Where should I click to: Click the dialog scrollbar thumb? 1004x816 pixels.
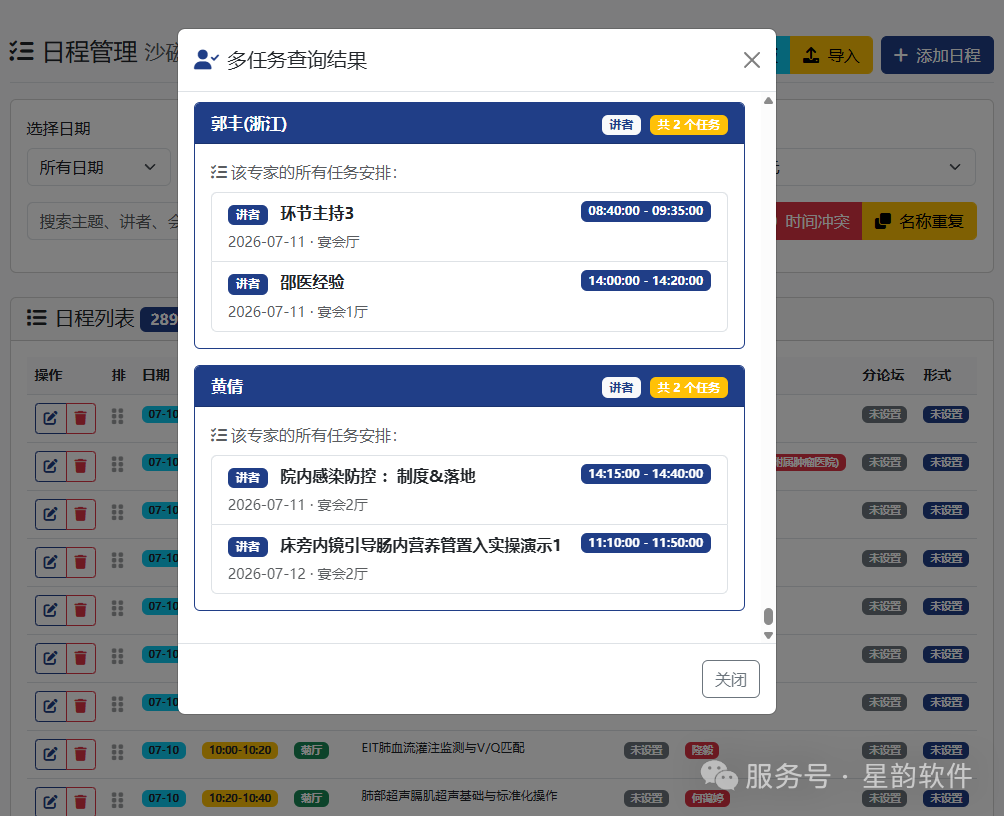click(768, 616)
